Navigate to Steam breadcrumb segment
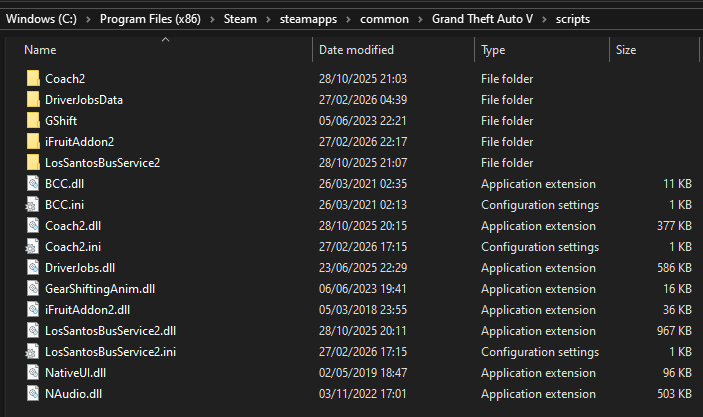Screen dimensions: 703x417 [240, 19]
